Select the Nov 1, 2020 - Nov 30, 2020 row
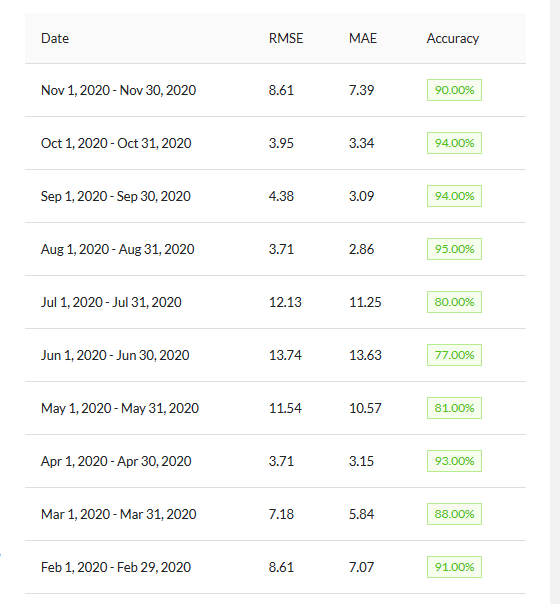Screen dimensions: 560x604 [x=275, y=90]
